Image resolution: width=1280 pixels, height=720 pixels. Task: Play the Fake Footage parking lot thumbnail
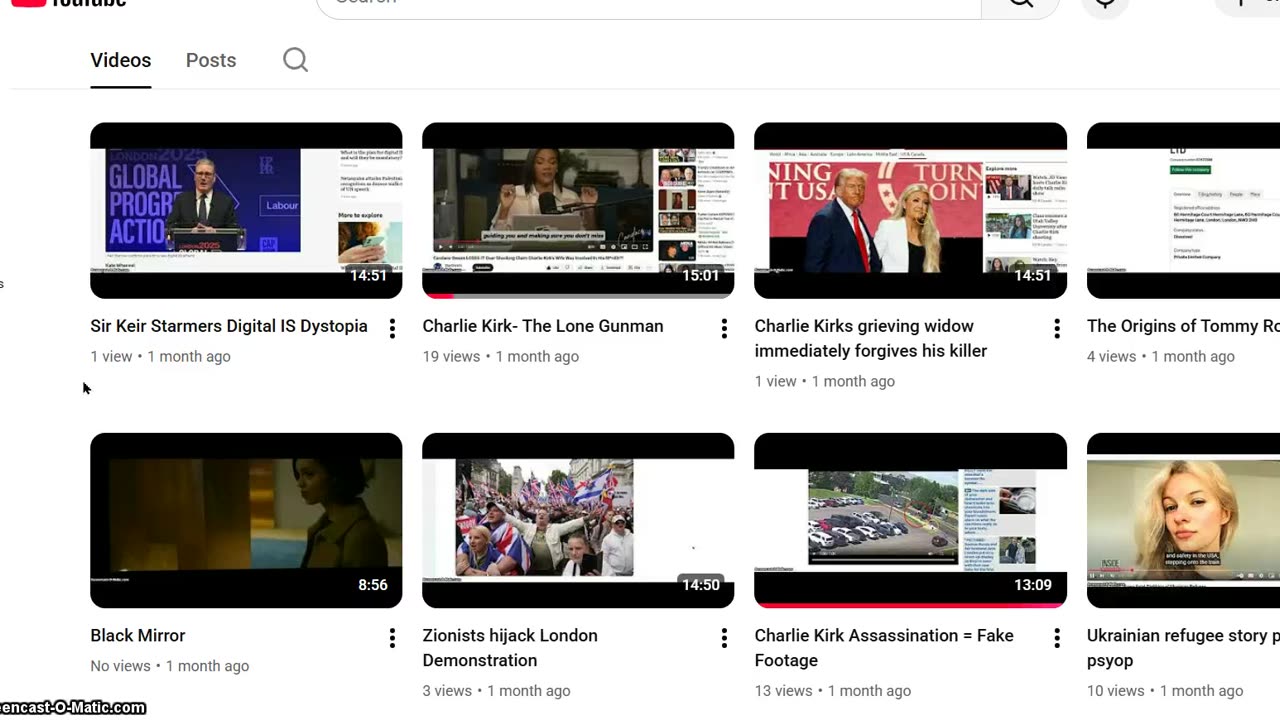pyautogui.click(x=910, y=520)
